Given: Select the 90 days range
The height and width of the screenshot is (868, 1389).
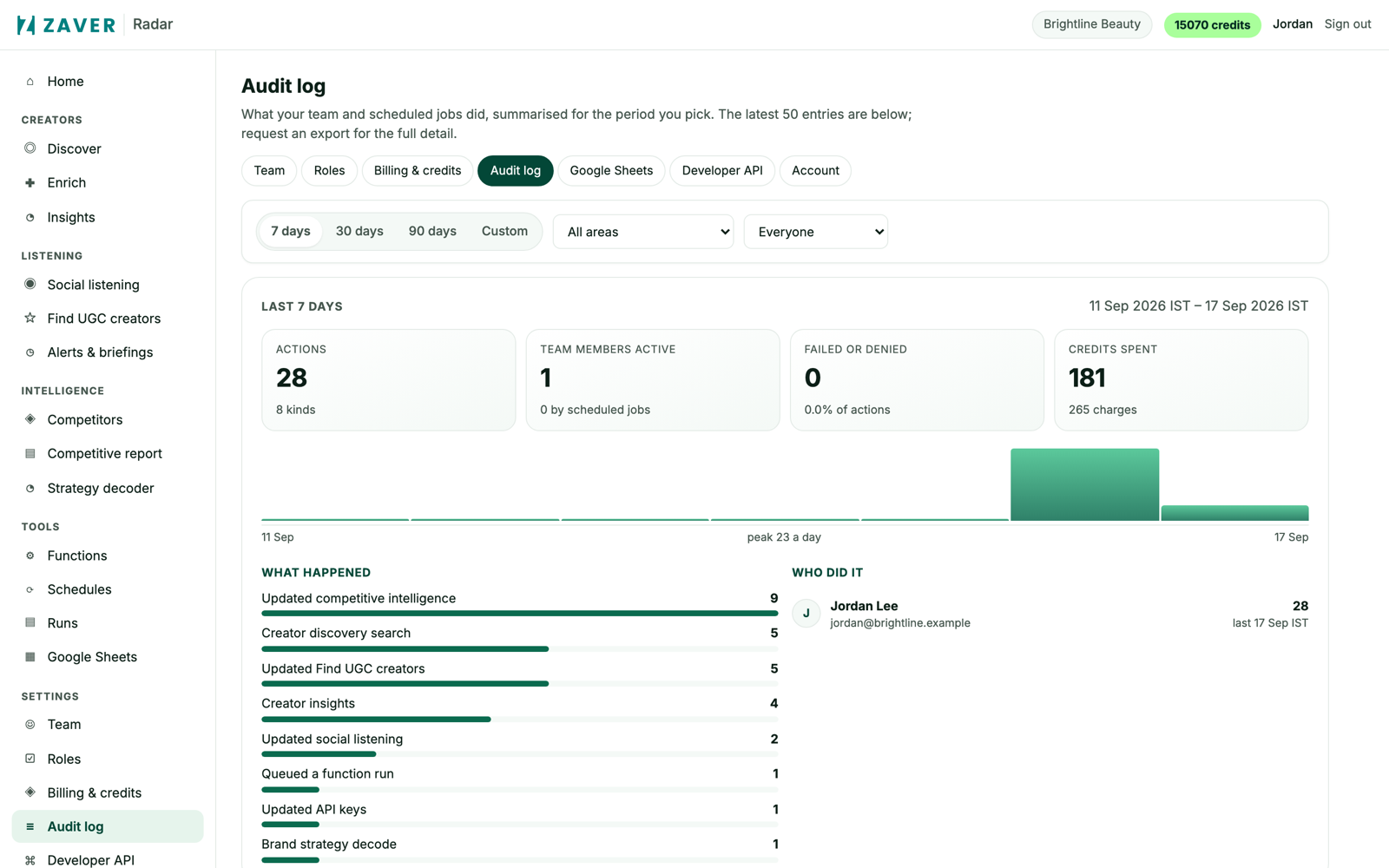Looking at the screenshot, I should click(432, 231).
